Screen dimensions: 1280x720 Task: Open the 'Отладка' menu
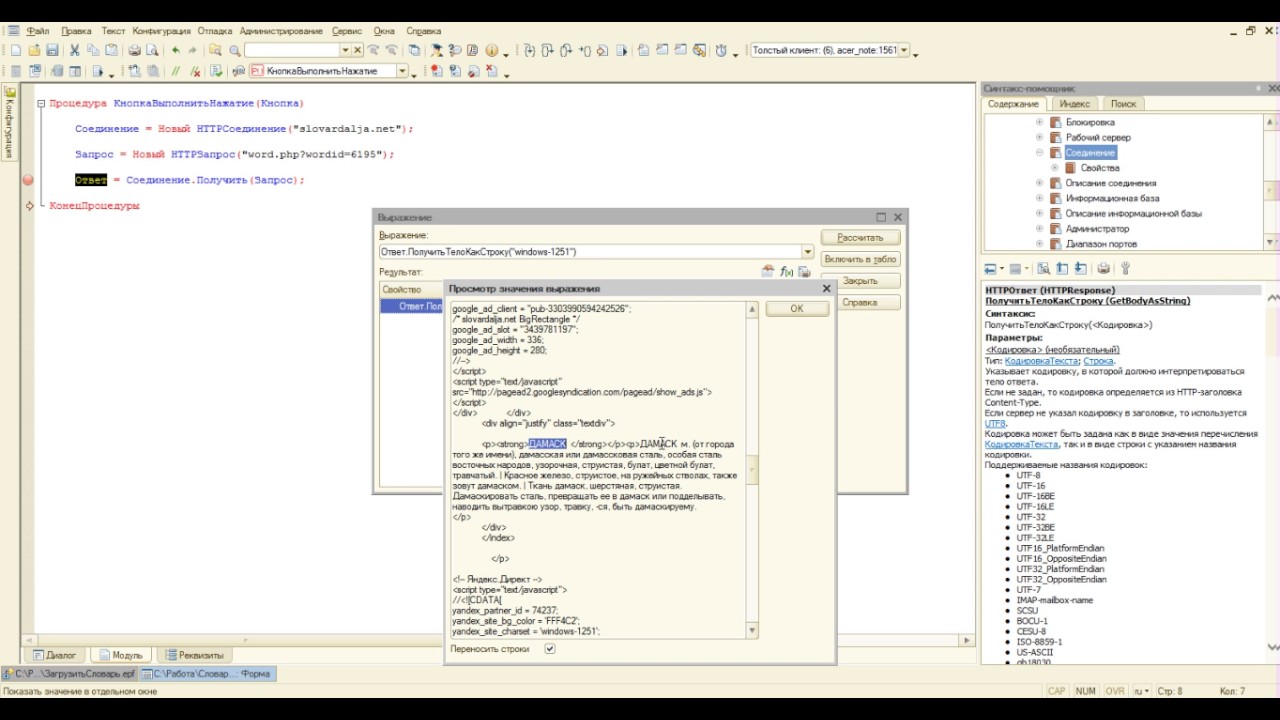[x=215, y=31]
